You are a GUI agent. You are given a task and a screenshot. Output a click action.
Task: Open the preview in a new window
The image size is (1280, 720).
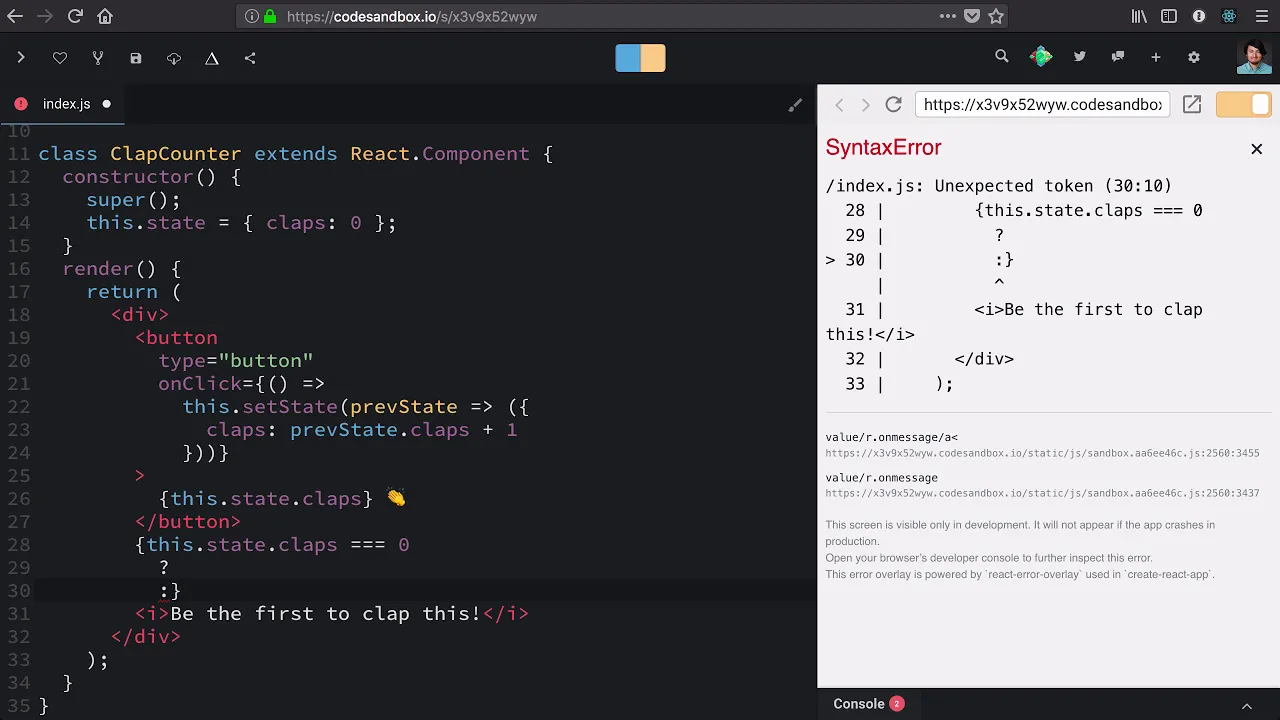(x=1192, y=104)
